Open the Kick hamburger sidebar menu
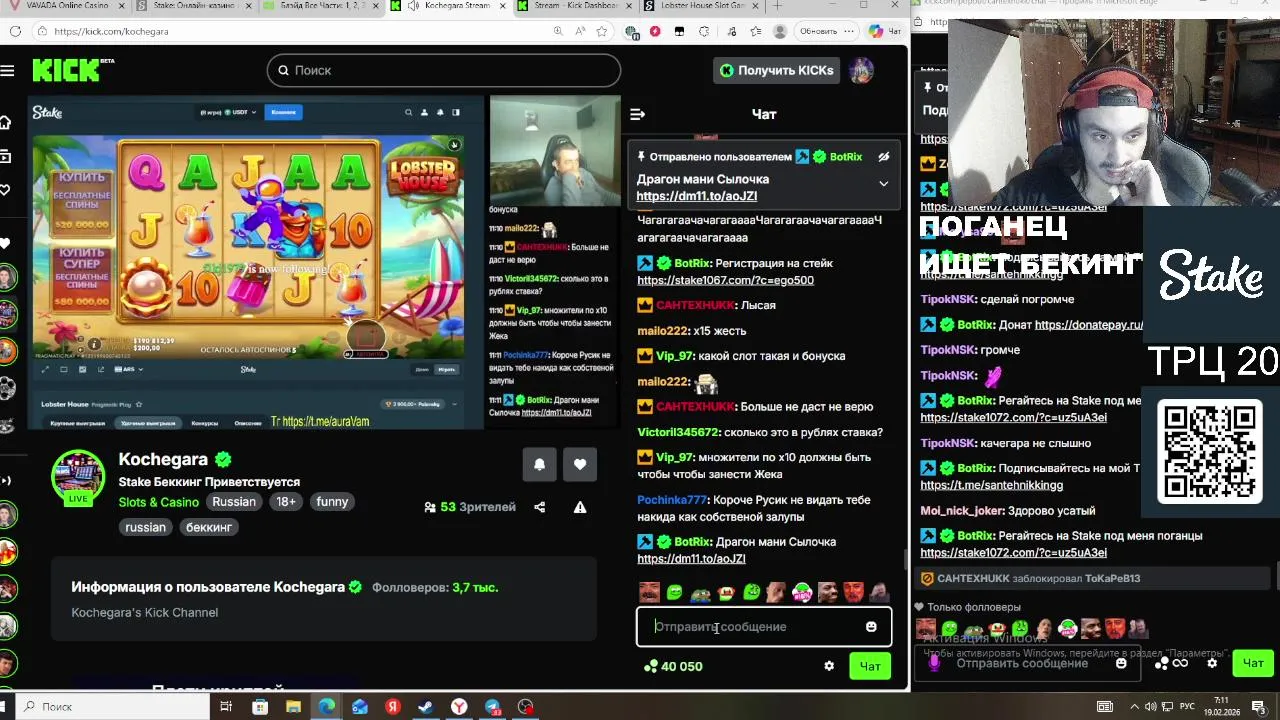Image resolution: width=1280 pixels, height=720 pixels. pos(8,70)
